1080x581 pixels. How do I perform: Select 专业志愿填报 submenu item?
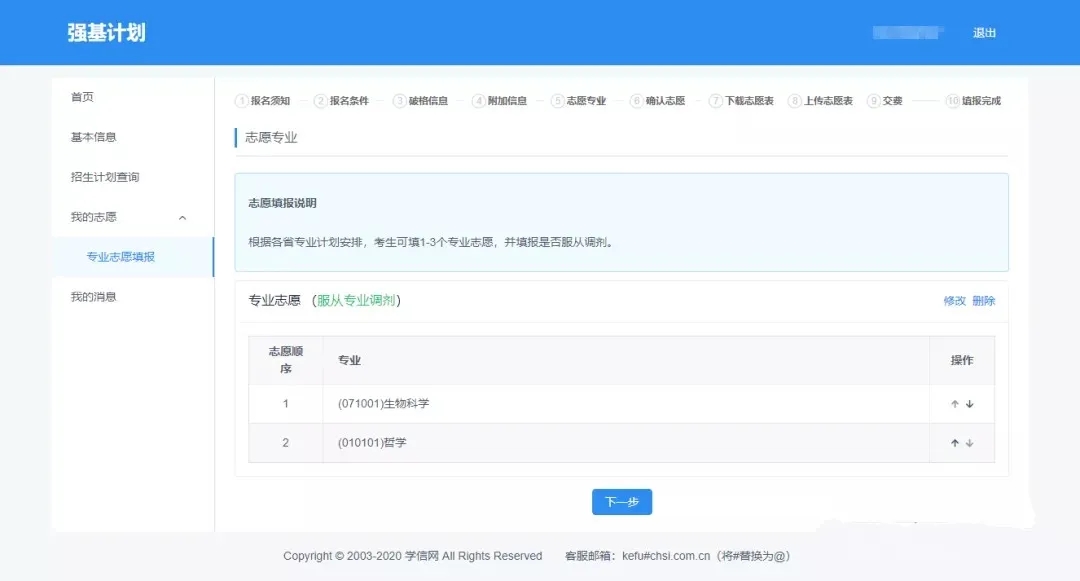click(x=120, y=257)
